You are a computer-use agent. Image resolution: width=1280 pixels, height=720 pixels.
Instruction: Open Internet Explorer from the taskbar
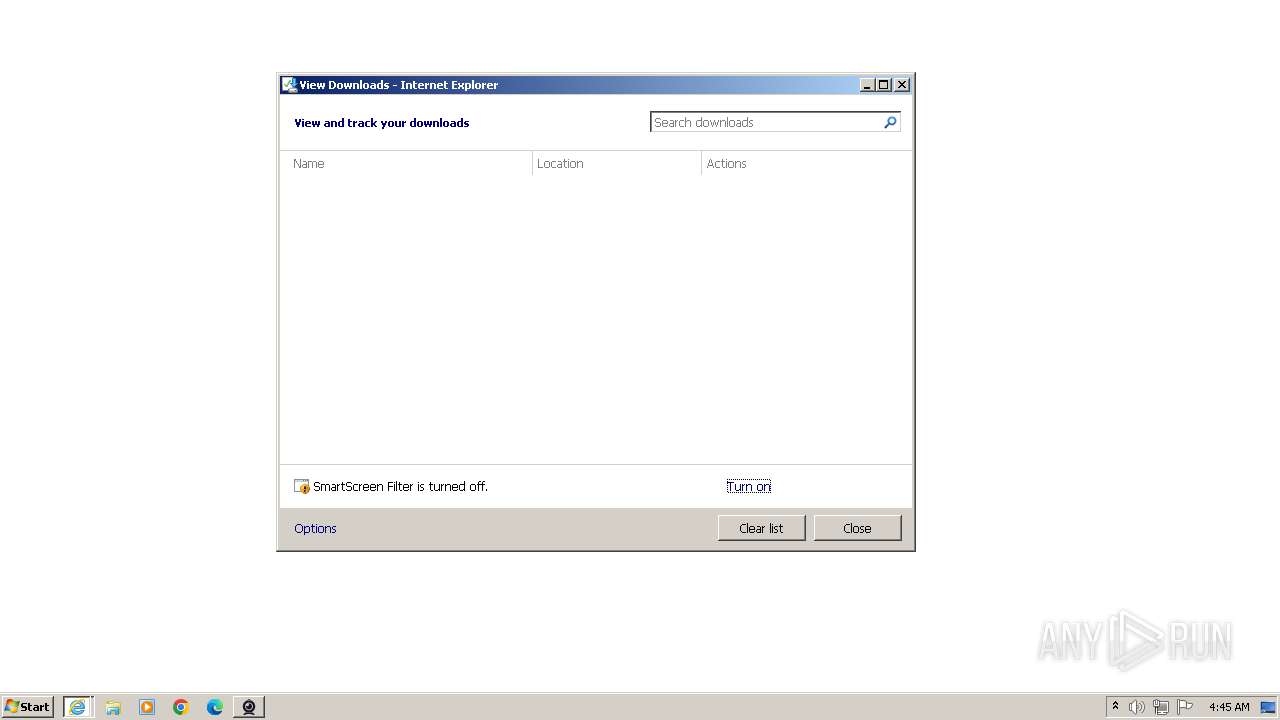point(77,707)
